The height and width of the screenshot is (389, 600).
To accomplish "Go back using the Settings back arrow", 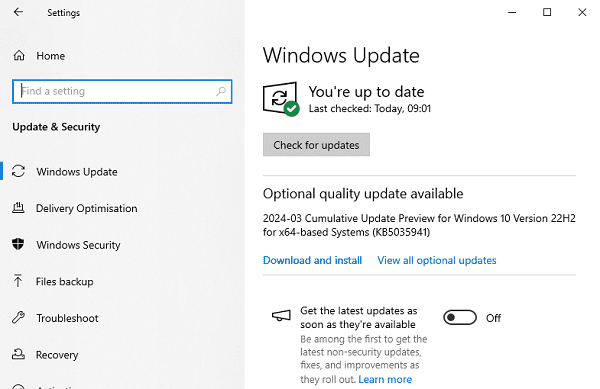I will 18,12.
